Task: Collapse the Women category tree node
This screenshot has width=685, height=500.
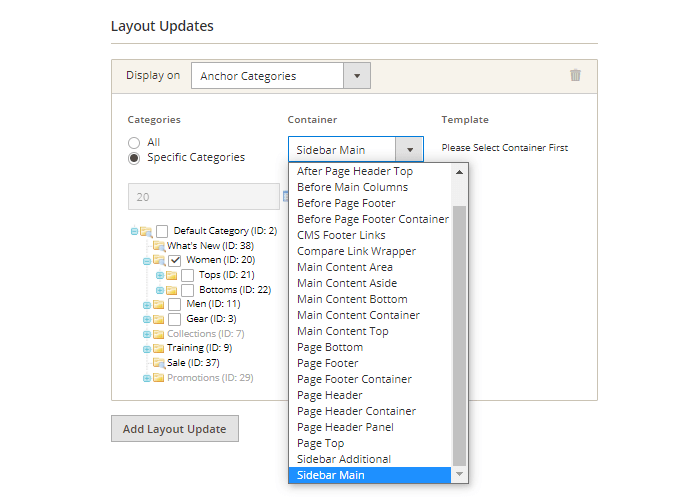Action: tap(146, 260)
